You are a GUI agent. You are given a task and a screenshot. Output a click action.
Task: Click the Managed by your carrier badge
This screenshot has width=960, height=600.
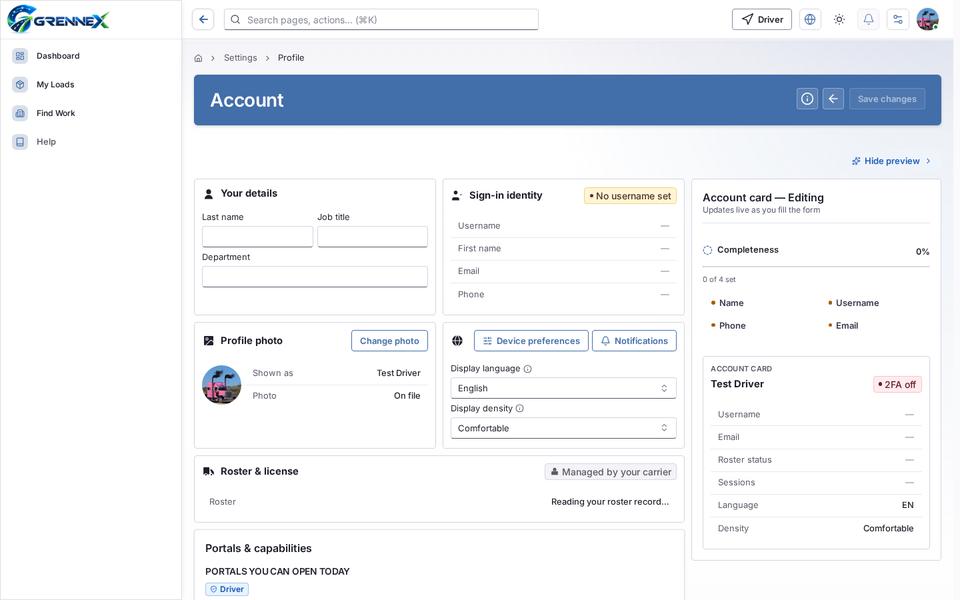click(610, 472)
